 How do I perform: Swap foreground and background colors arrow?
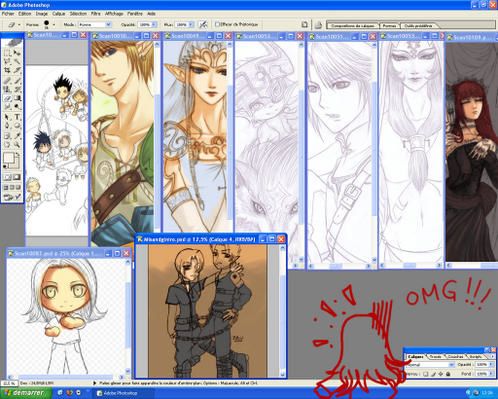pyautogui.click(x=18, y=154)
